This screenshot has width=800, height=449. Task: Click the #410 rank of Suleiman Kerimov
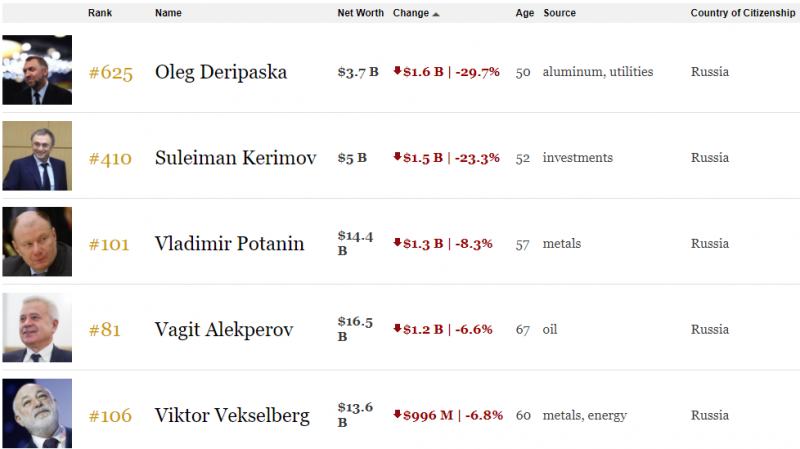click(x=110, y=159)
